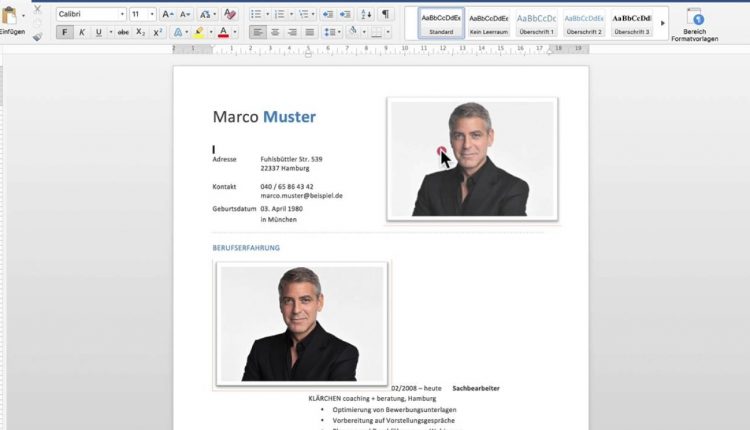Click the email marco.muster@beispiel.de
Viewport: 750px width, 430px height.
(301, 196)
